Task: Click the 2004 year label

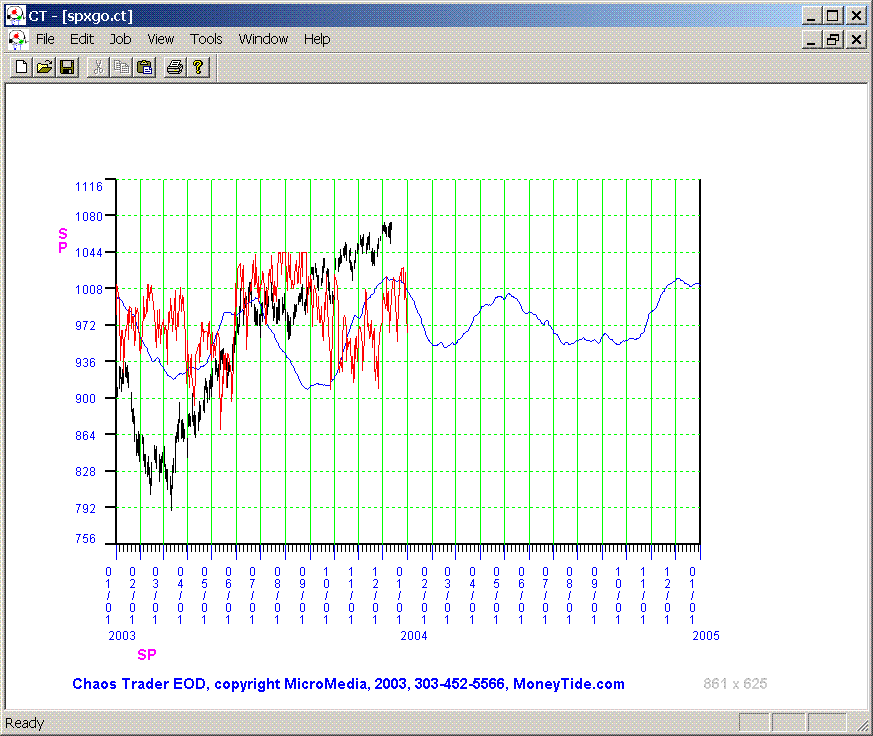Action: (414, 636)
